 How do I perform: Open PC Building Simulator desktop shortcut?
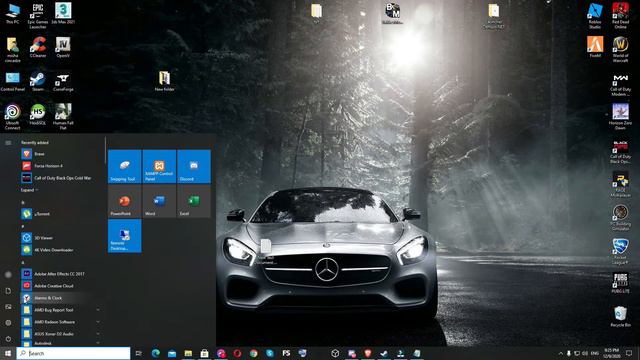[x=620, y=218]
